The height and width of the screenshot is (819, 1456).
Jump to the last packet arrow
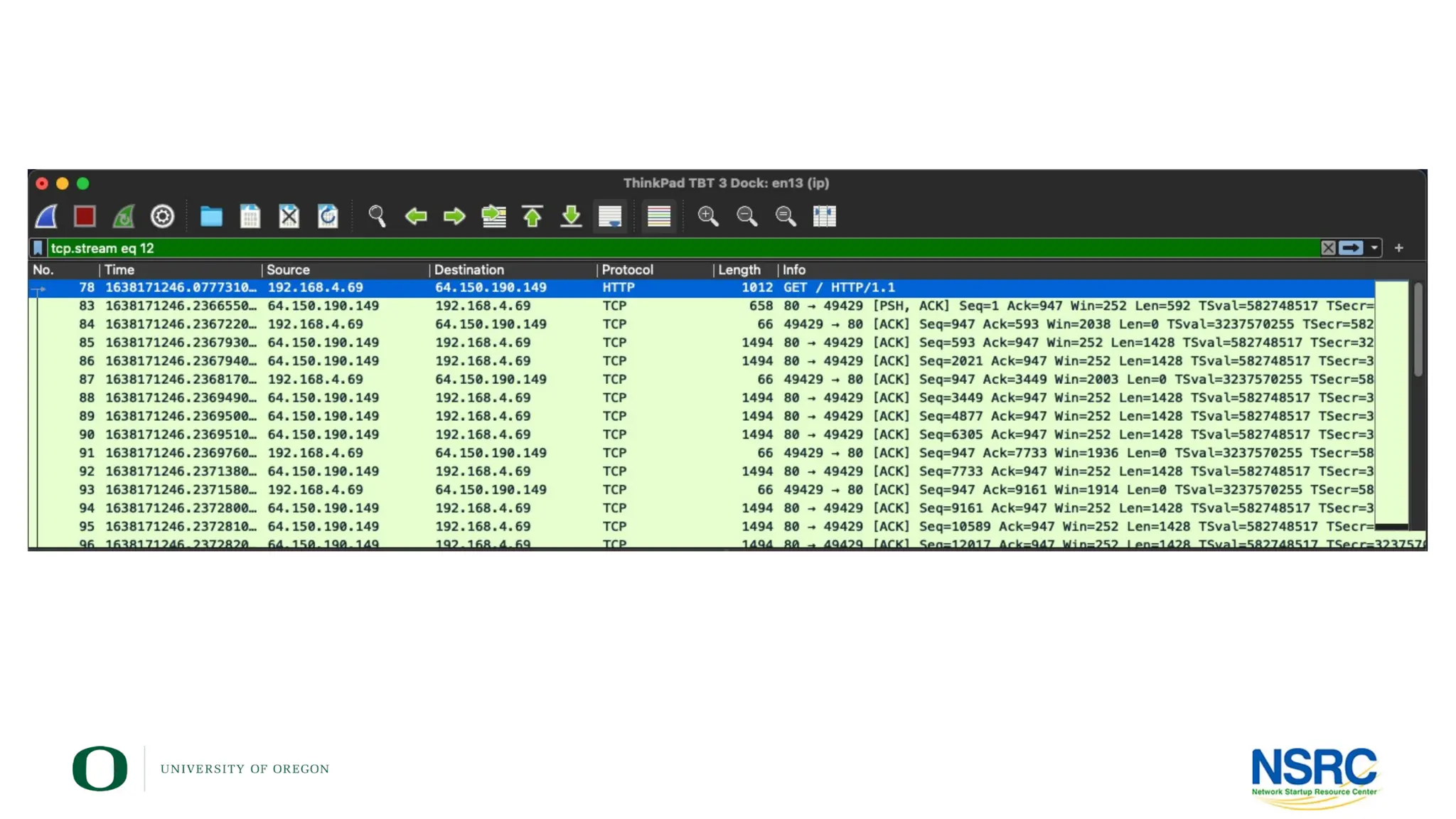[x=571, y=216]
